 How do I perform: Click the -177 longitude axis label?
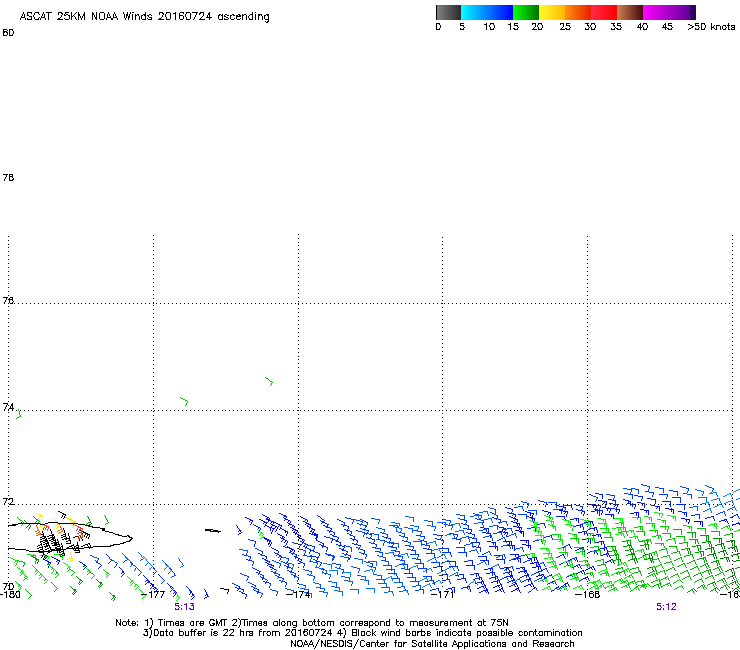154,594
